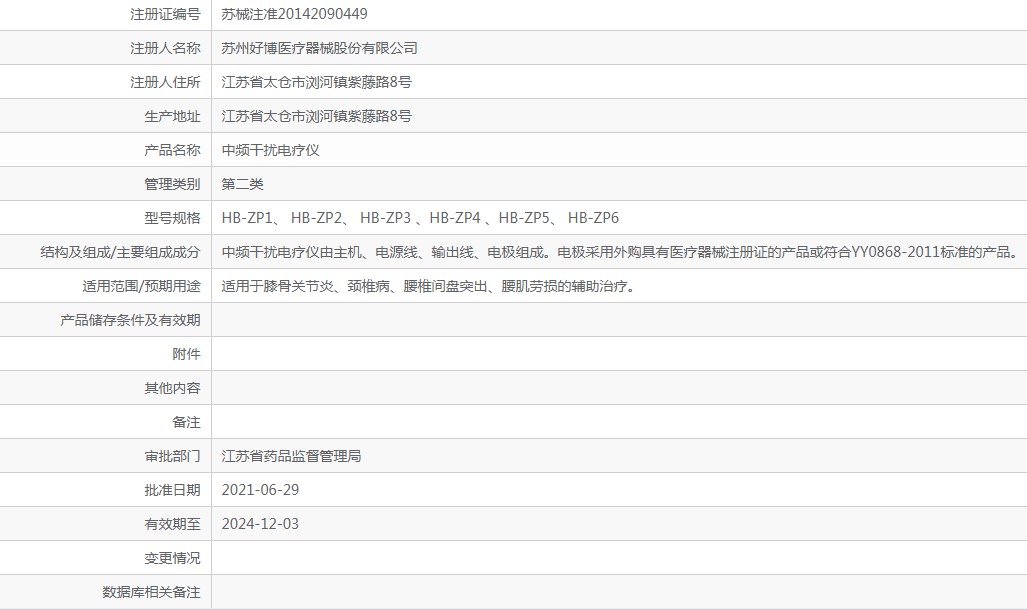The image size is (1027, 610).
Task: Click the 数据库相关备注 label
Action: click(x=151, y=592)
